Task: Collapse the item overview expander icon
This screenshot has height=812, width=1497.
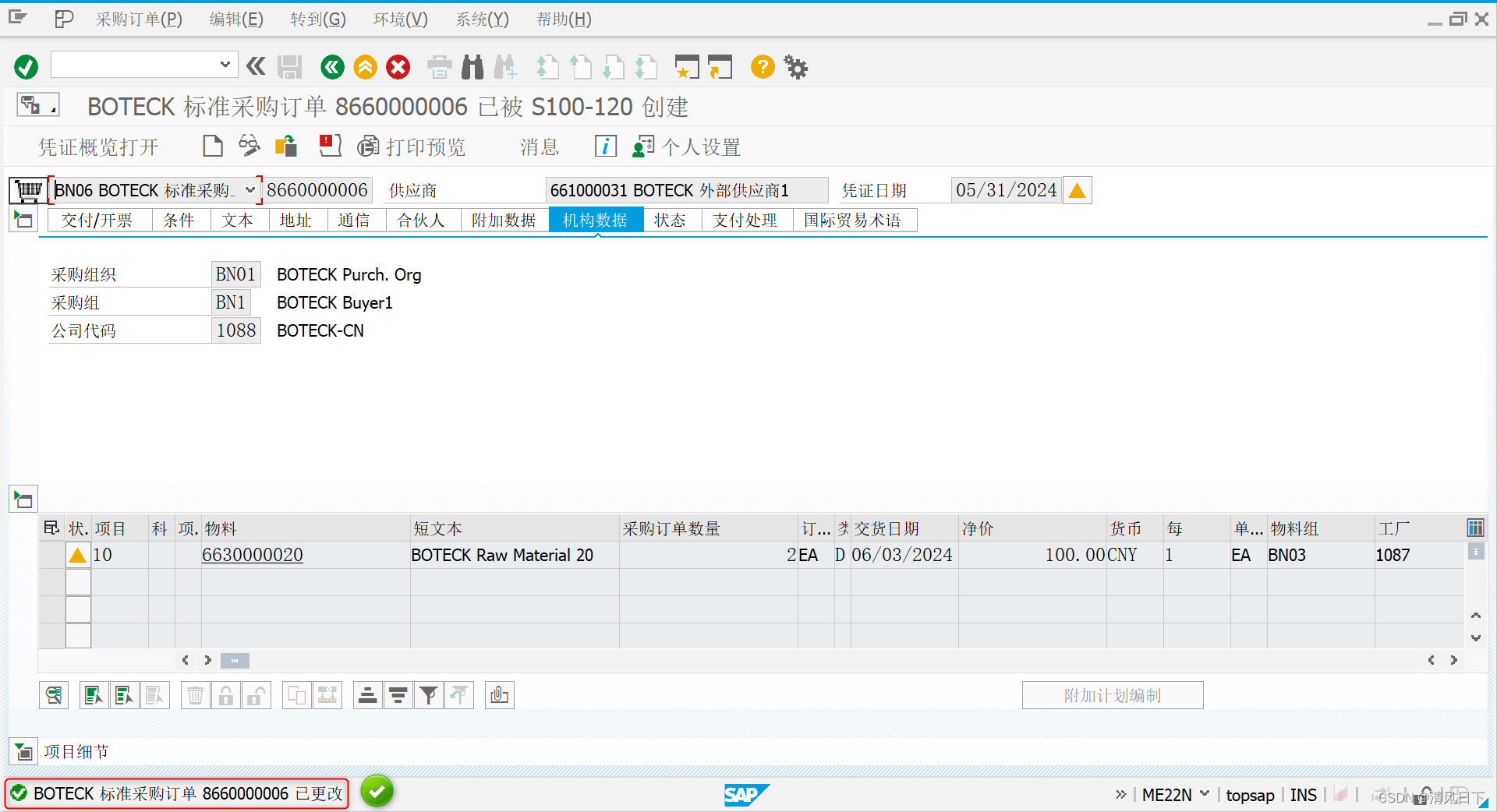Action: pos(23,499)
